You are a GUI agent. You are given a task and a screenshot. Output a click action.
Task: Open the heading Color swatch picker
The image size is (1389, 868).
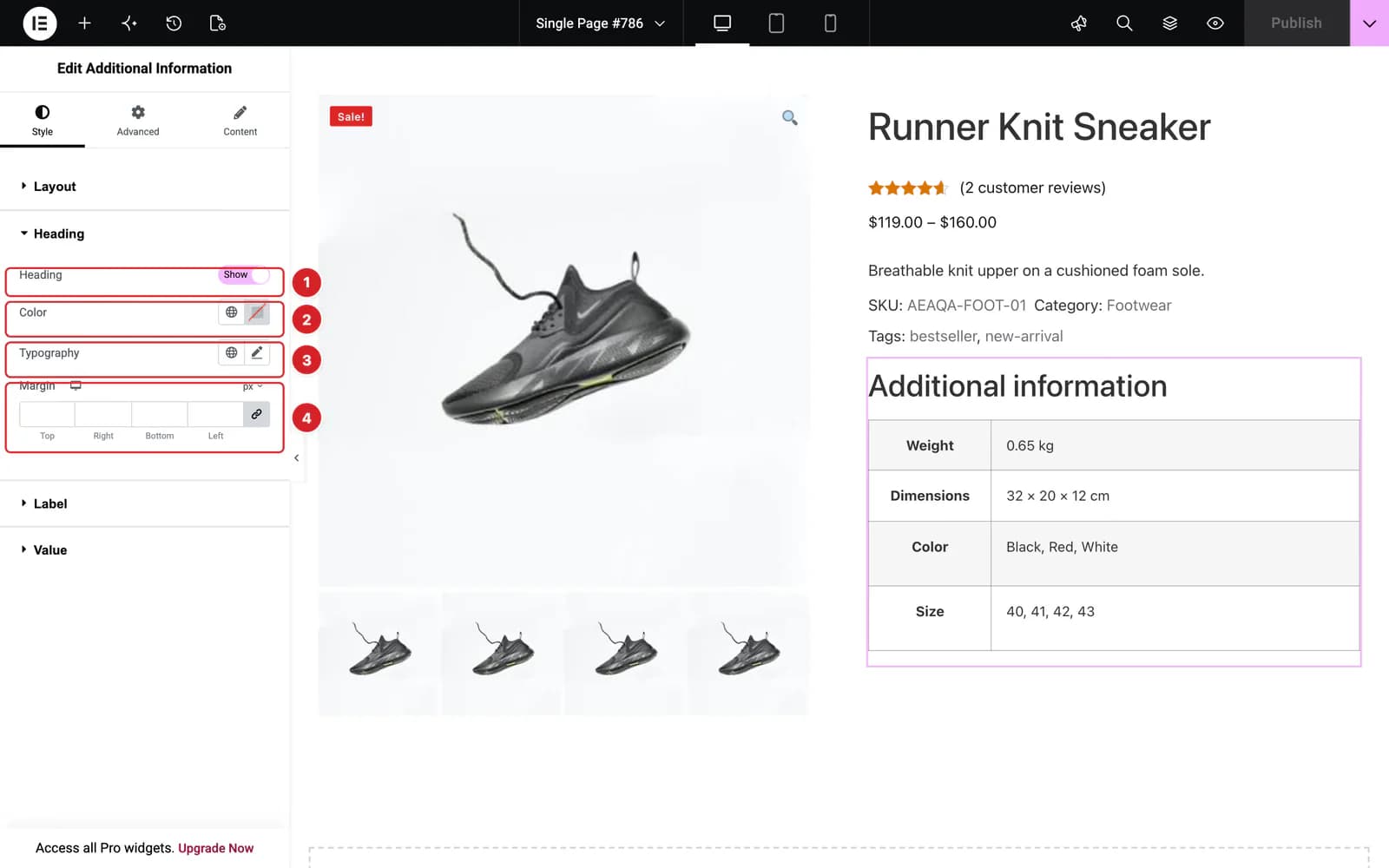click(x=257, y=312)
